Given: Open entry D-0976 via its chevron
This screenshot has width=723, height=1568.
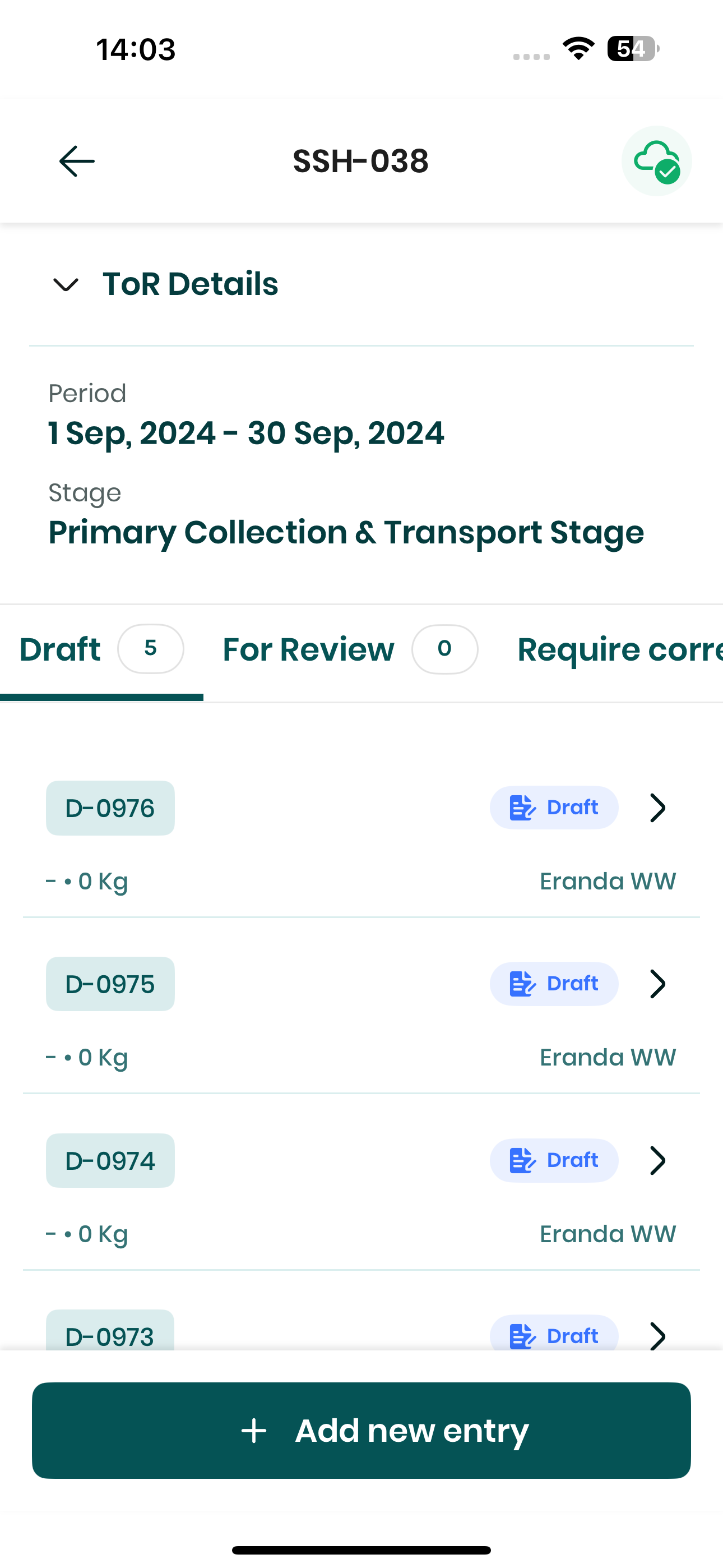Looking at the screenshot, I should (657, 808).
